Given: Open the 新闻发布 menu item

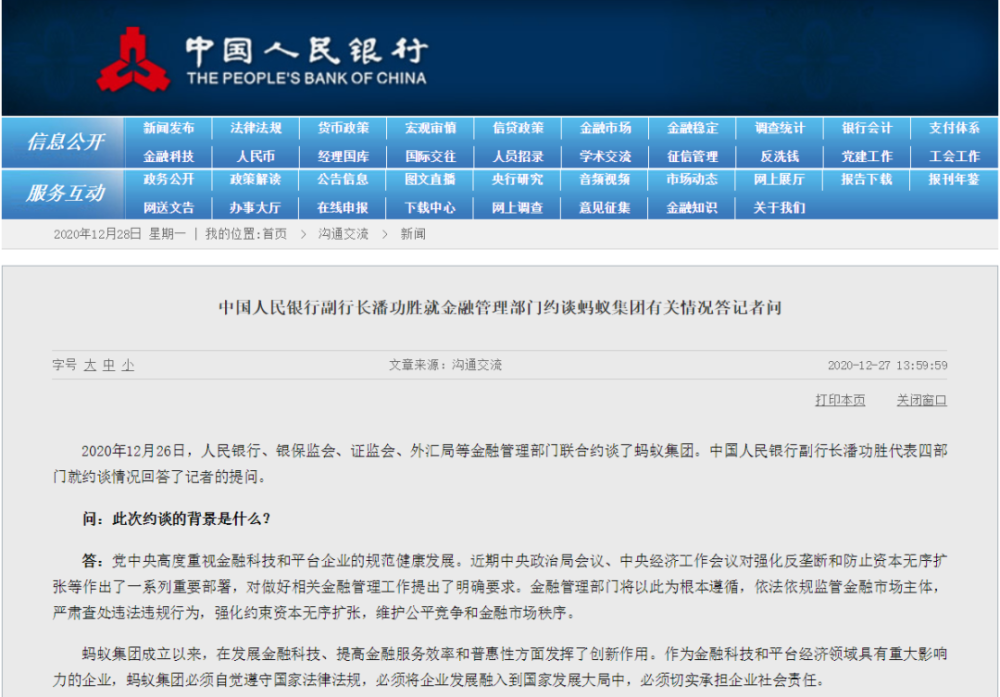Looking at the screenshot, I should (168, 128).
